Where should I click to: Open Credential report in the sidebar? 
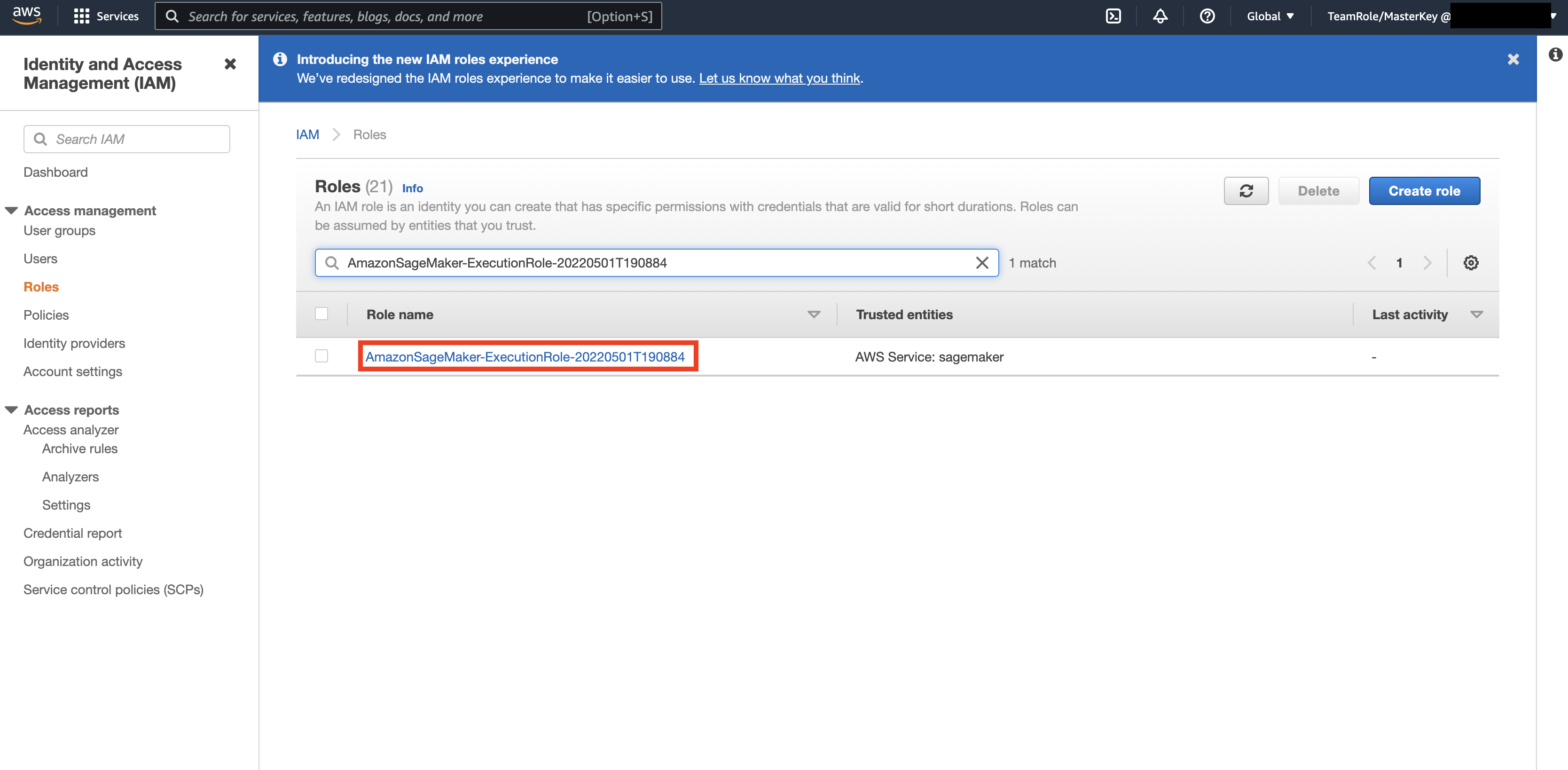tap(72, 533)
